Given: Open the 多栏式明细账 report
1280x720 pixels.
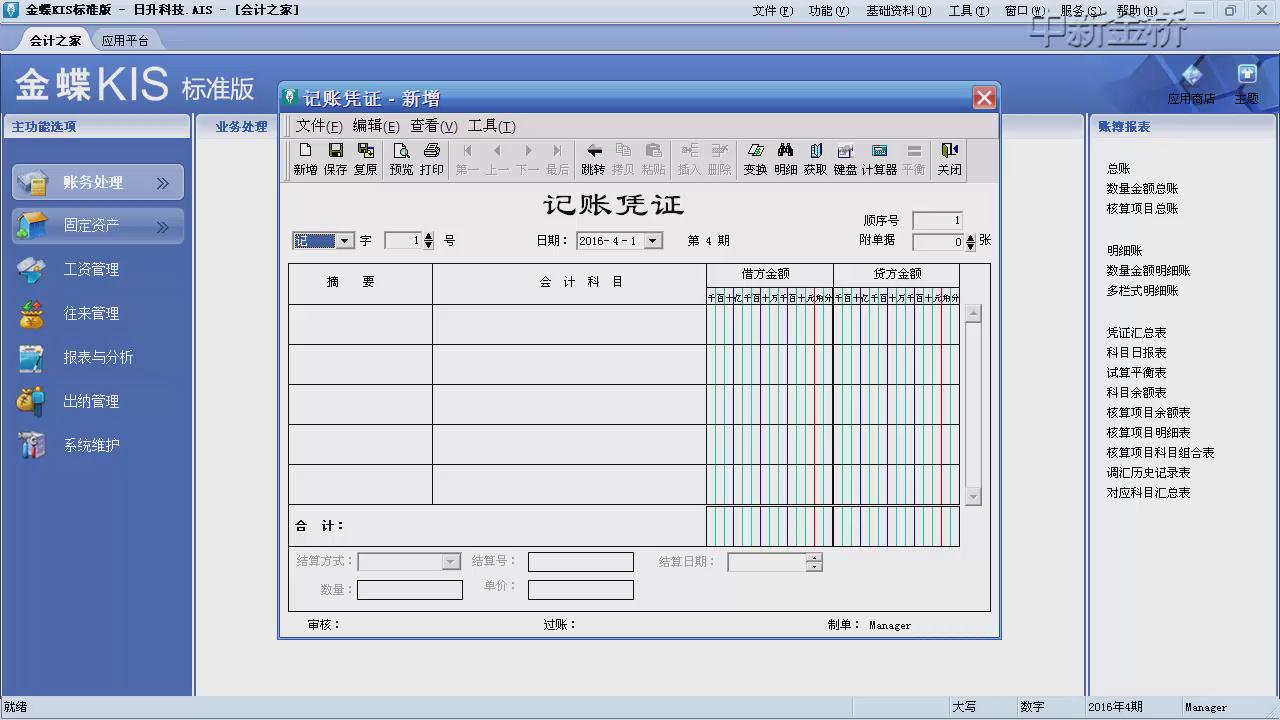Looking at the screenshot, I should click(x=1142, y=291).
